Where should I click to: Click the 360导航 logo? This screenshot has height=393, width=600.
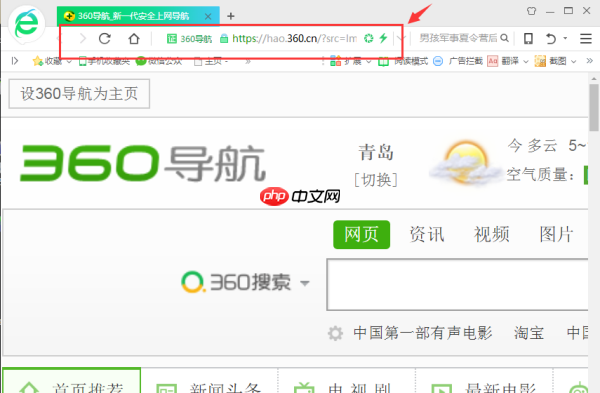143,163
